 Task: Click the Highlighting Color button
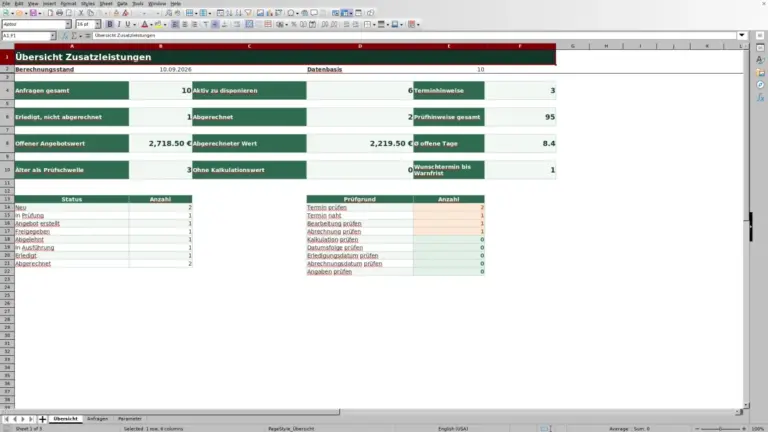[158, 24]
